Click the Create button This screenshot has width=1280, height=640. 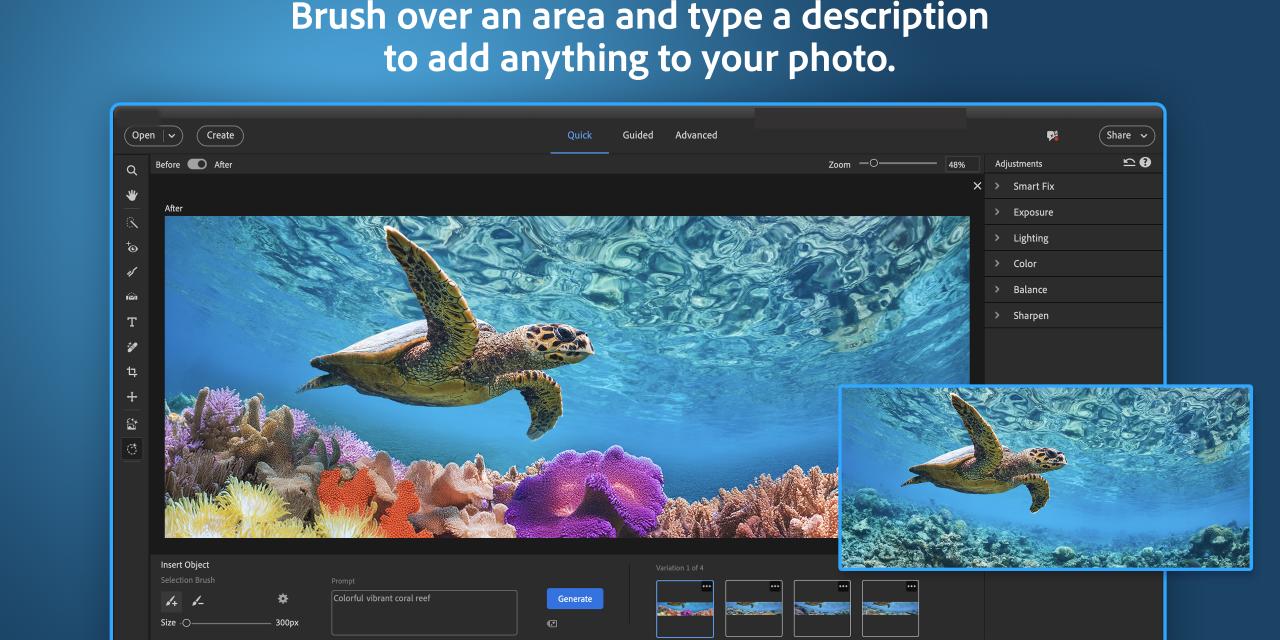pos(220,135)
